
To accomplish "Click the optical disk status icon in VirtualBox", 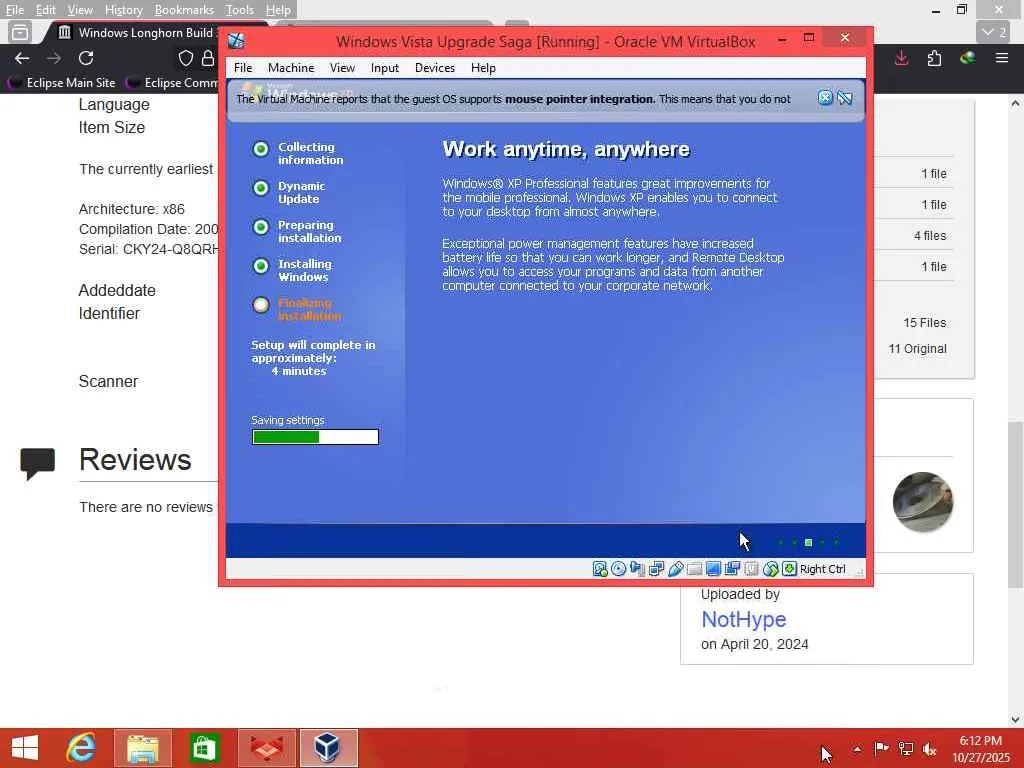I will pos(618,569).
